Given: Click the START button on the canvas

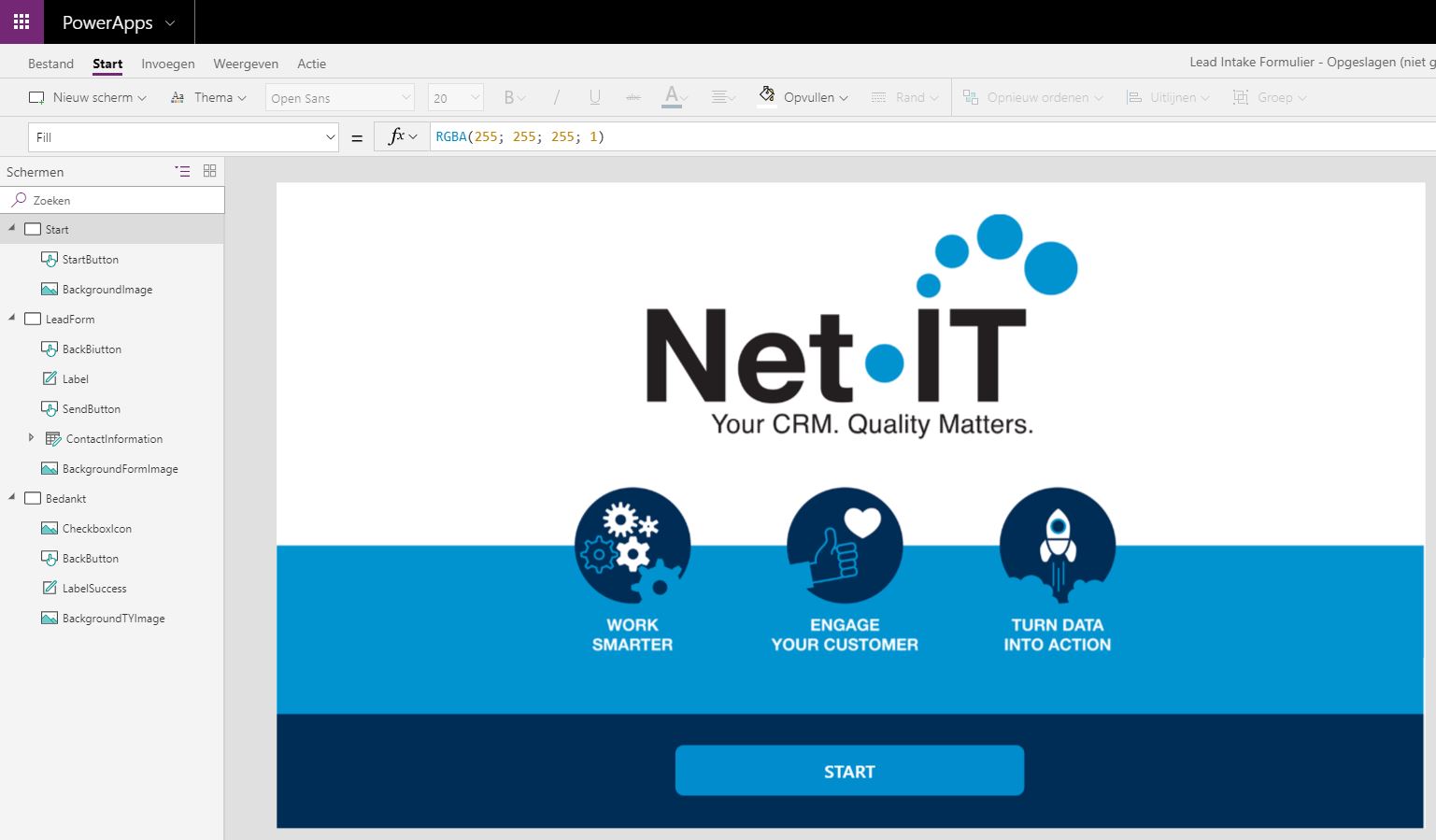Looking at the screenshot, I should coord(849,771).
